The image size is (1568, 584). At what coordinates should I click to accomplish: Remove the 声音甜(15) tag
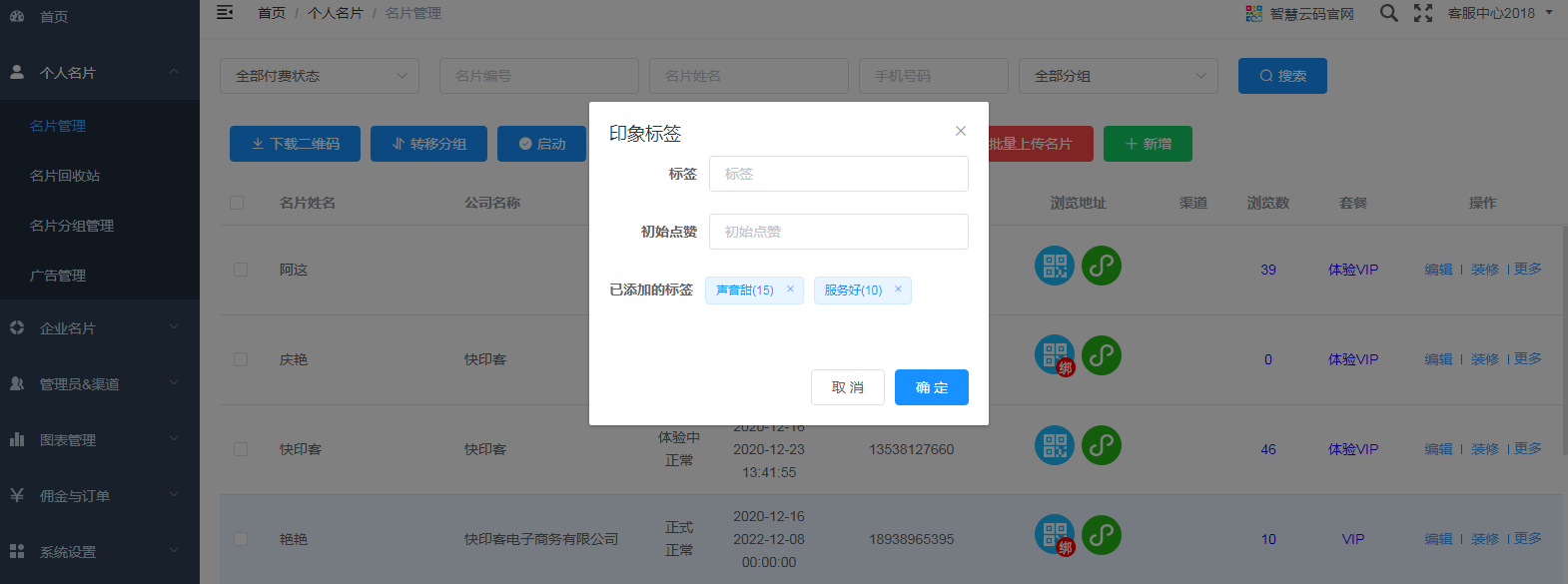point(790,290)
